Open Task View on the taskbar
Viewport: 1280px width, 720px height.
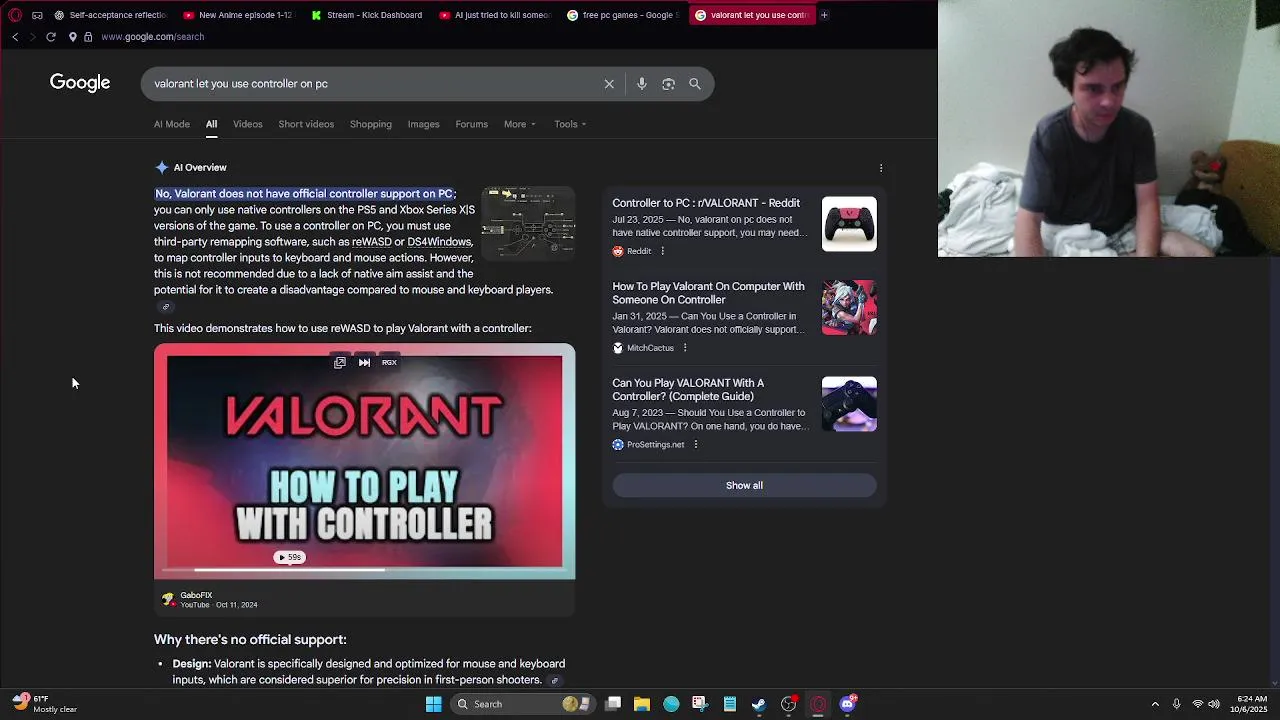pos(613,704)
